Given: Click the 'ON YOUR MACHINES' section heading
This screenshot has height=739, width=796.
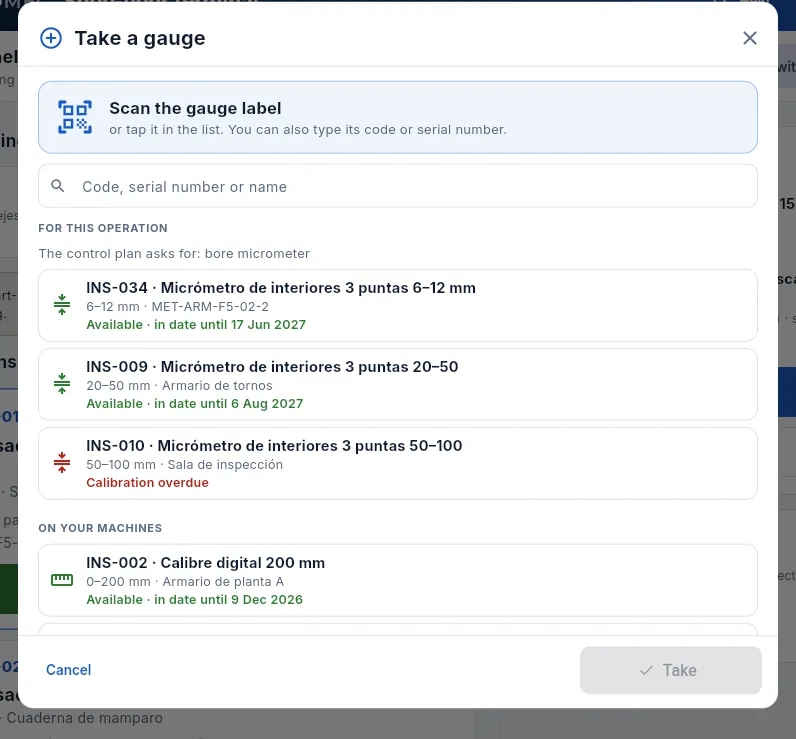Looking at the screenshot, I should click(x=100, y=528).
